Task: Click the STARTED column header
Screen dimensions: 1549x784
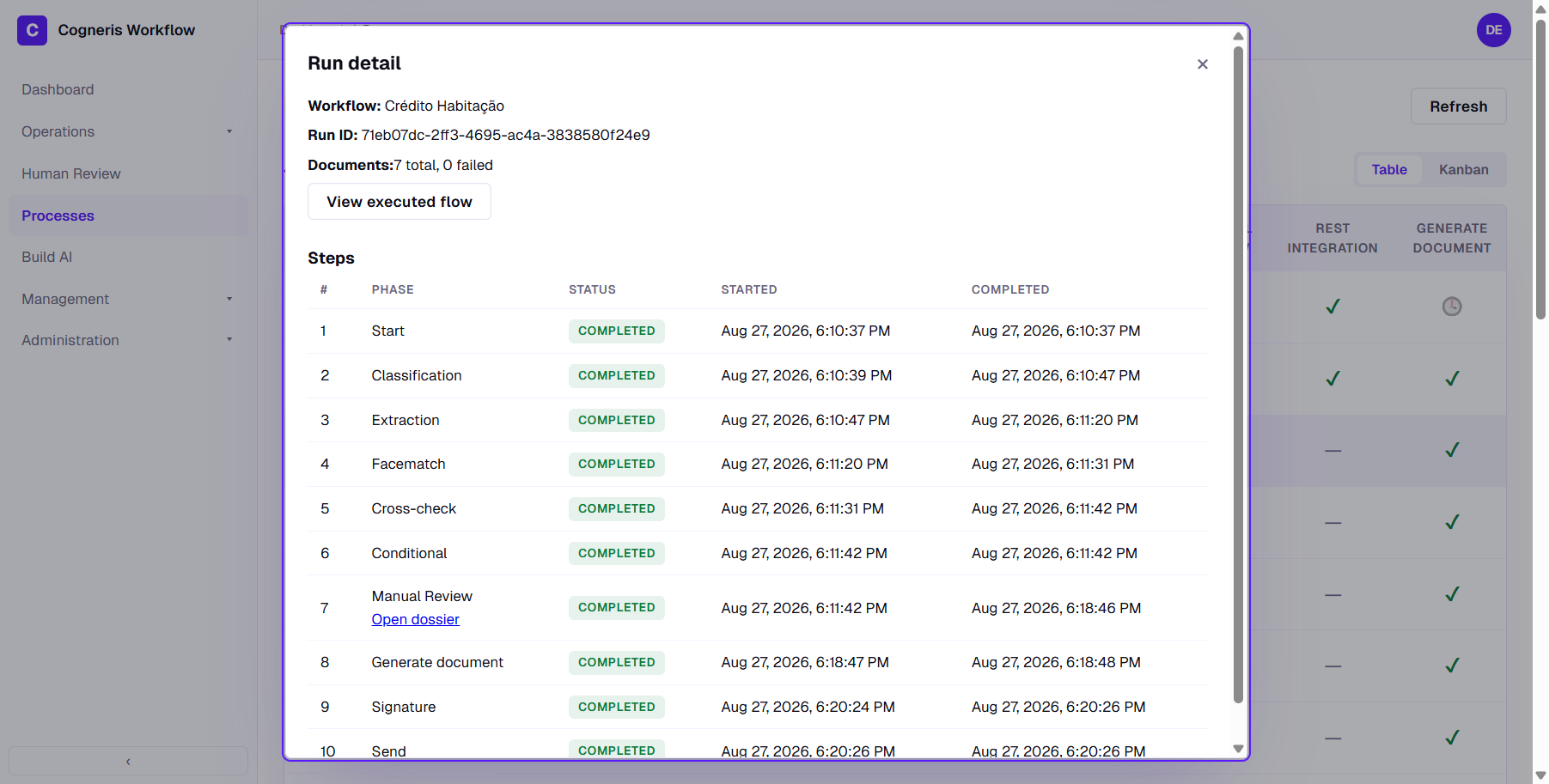Action: tap(749, 289)
